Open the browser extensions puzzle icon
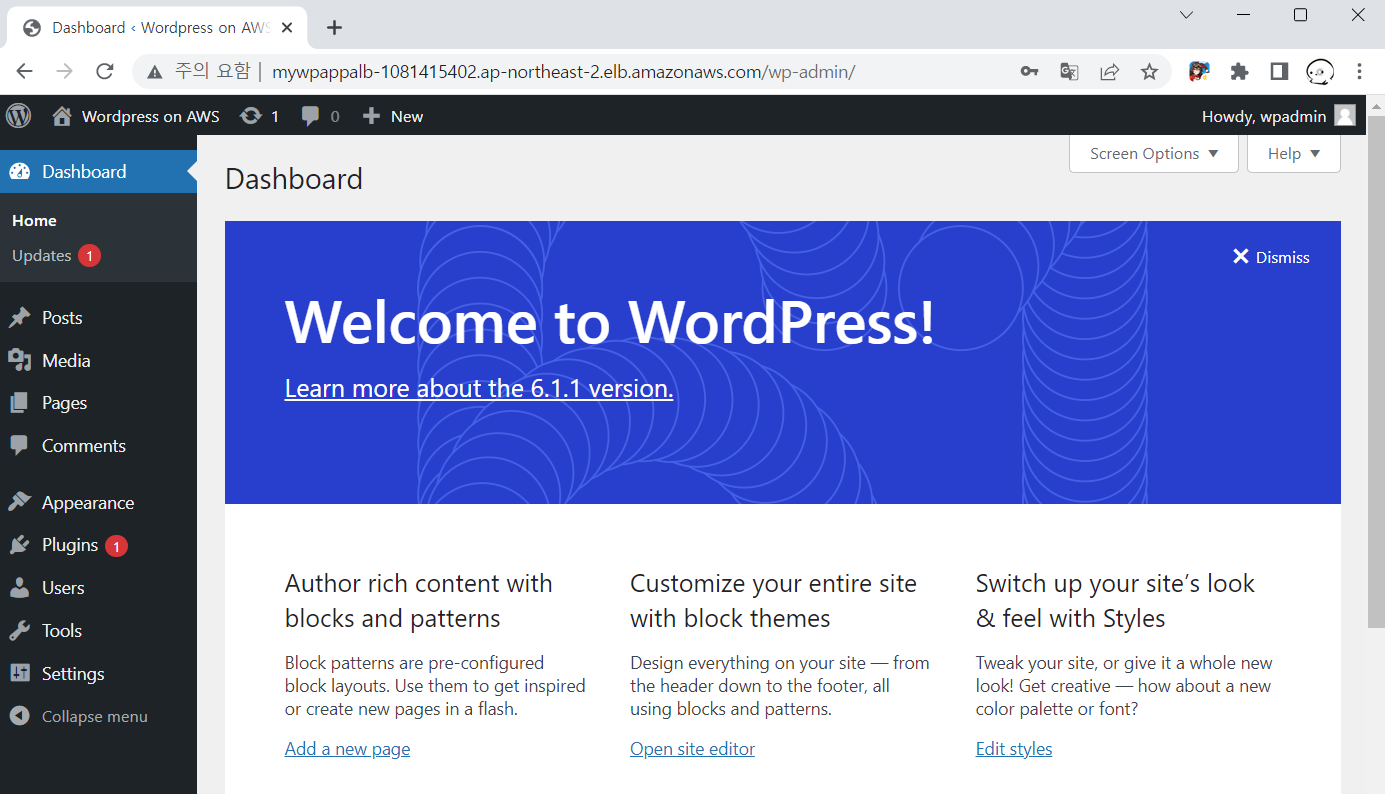This screenshot has height=794, width=1385. [x=1240, y=71]
